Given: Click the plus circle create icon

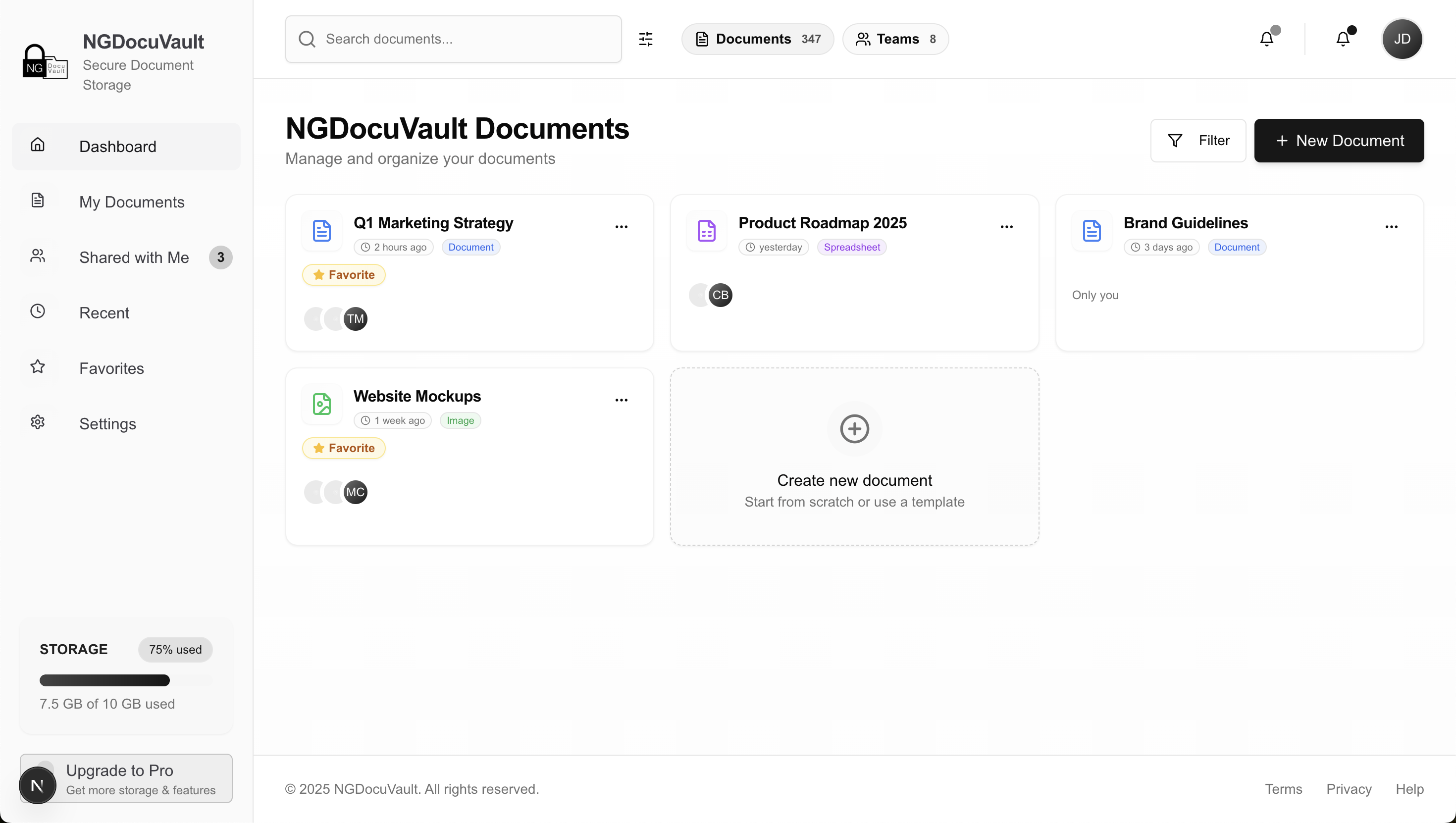Looking at the screenshot, I should (854, 428).
